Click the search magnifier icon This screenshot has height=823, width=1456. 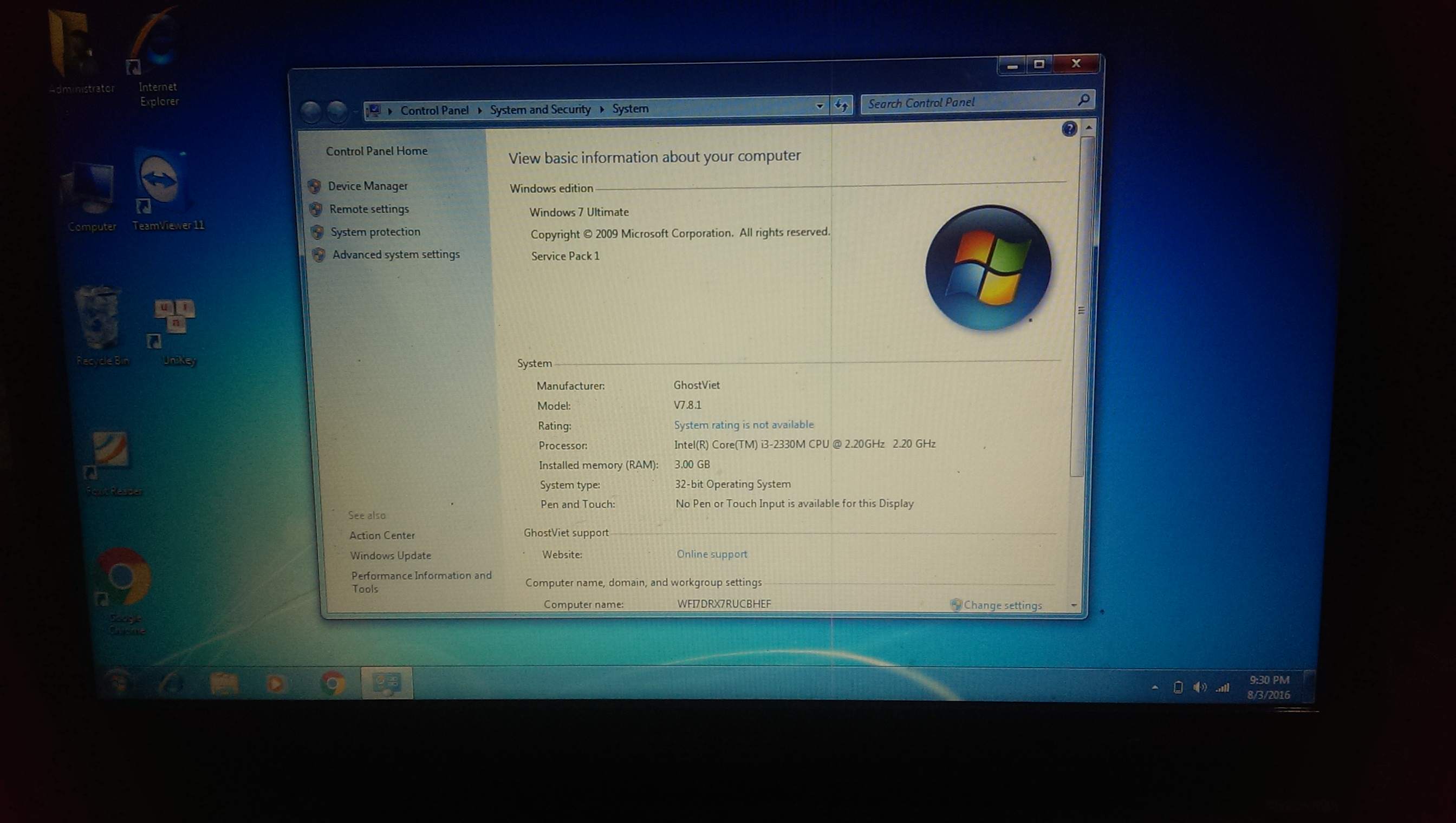point(1083,100)
